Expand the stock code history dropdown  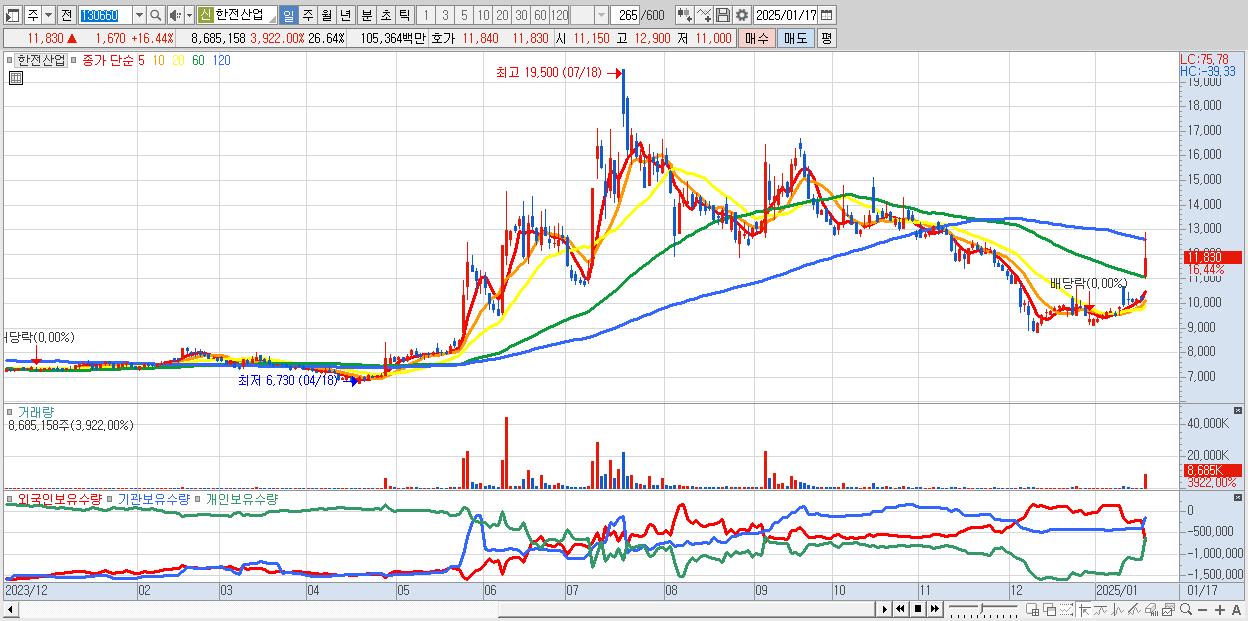139,15
